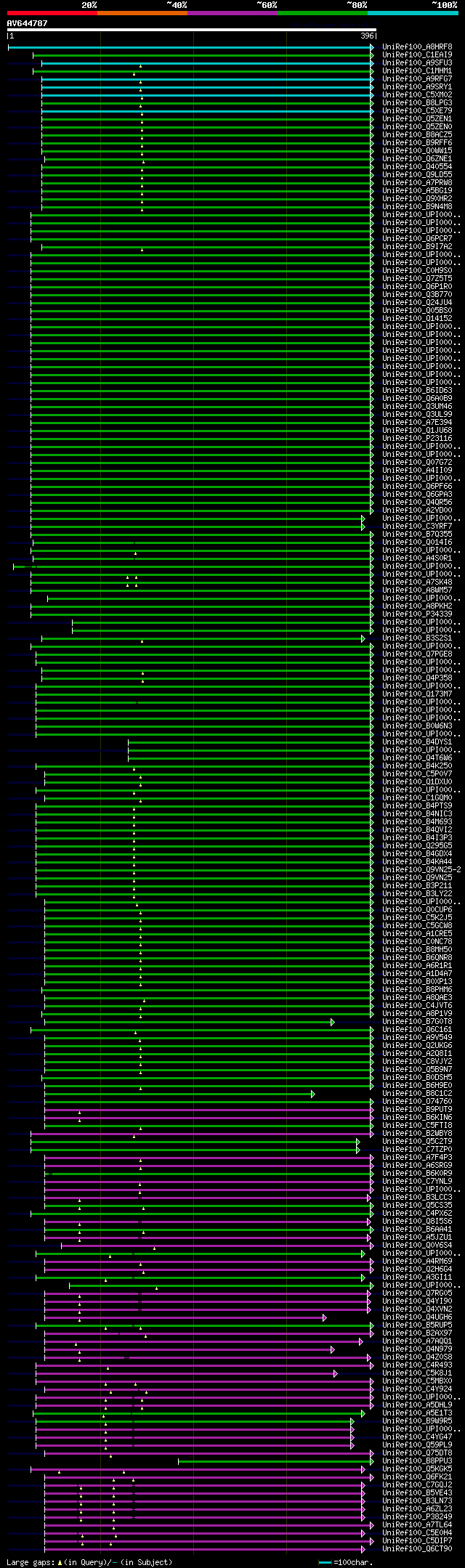Click the UniRef100_B2WBY8 hit label
Image resolution: width=465 pixels, height=1568 pixels.
pyautogui.click(x=417, y=1134)
